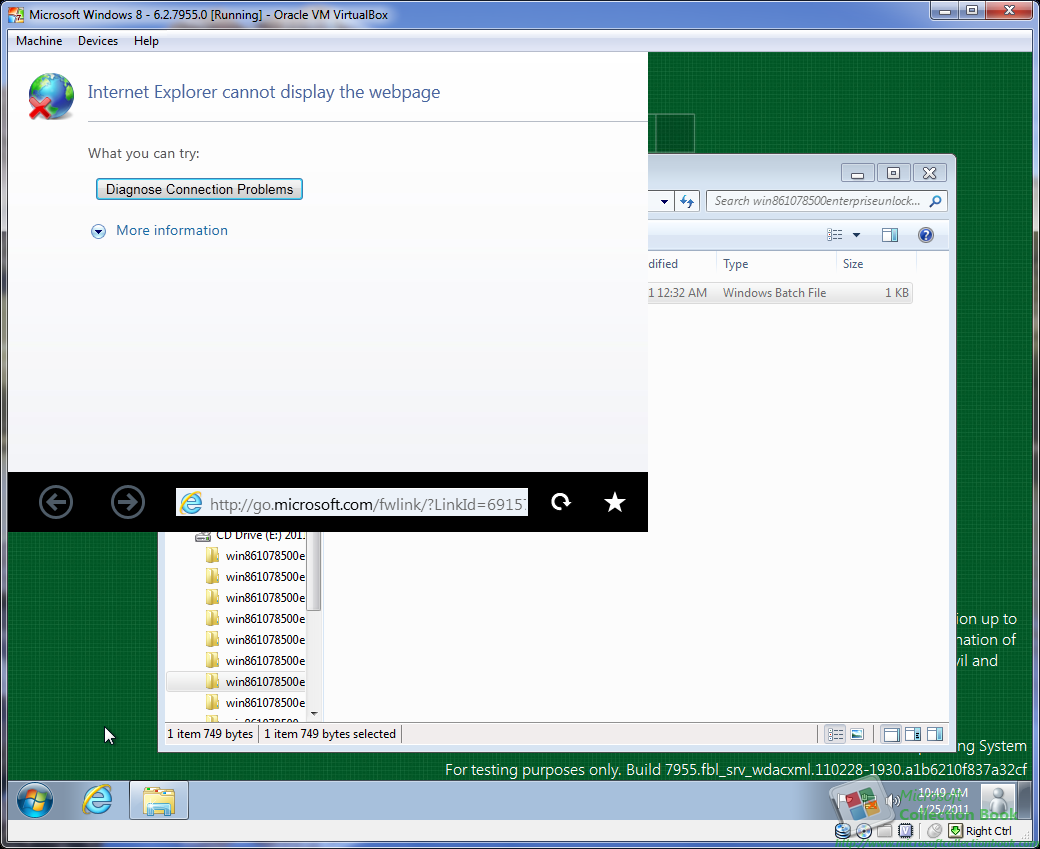This screenshot has height=849, width=1040.
Task: Click the 1 KB size cell
Action: 897,293
